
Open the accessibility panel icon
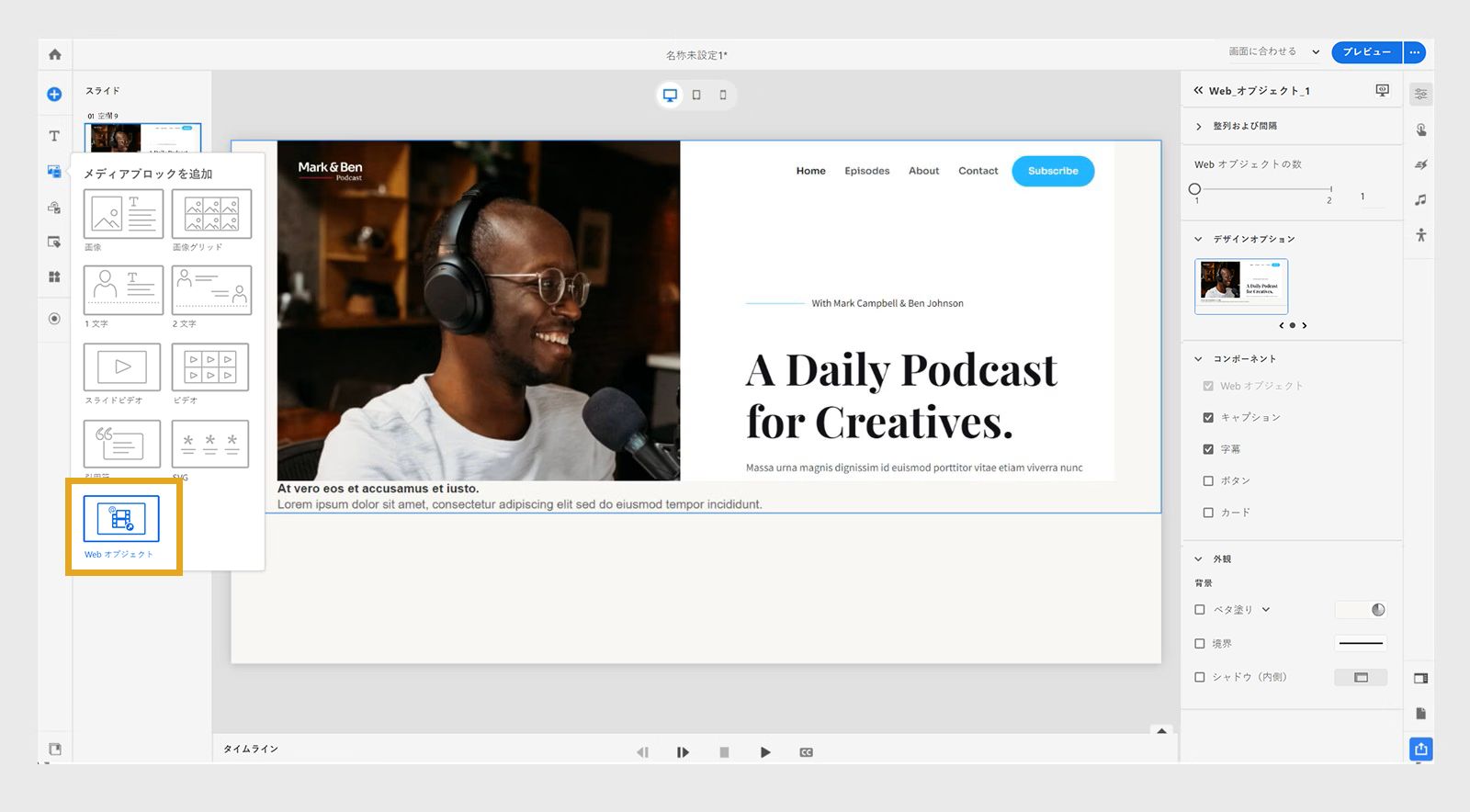1421,235
